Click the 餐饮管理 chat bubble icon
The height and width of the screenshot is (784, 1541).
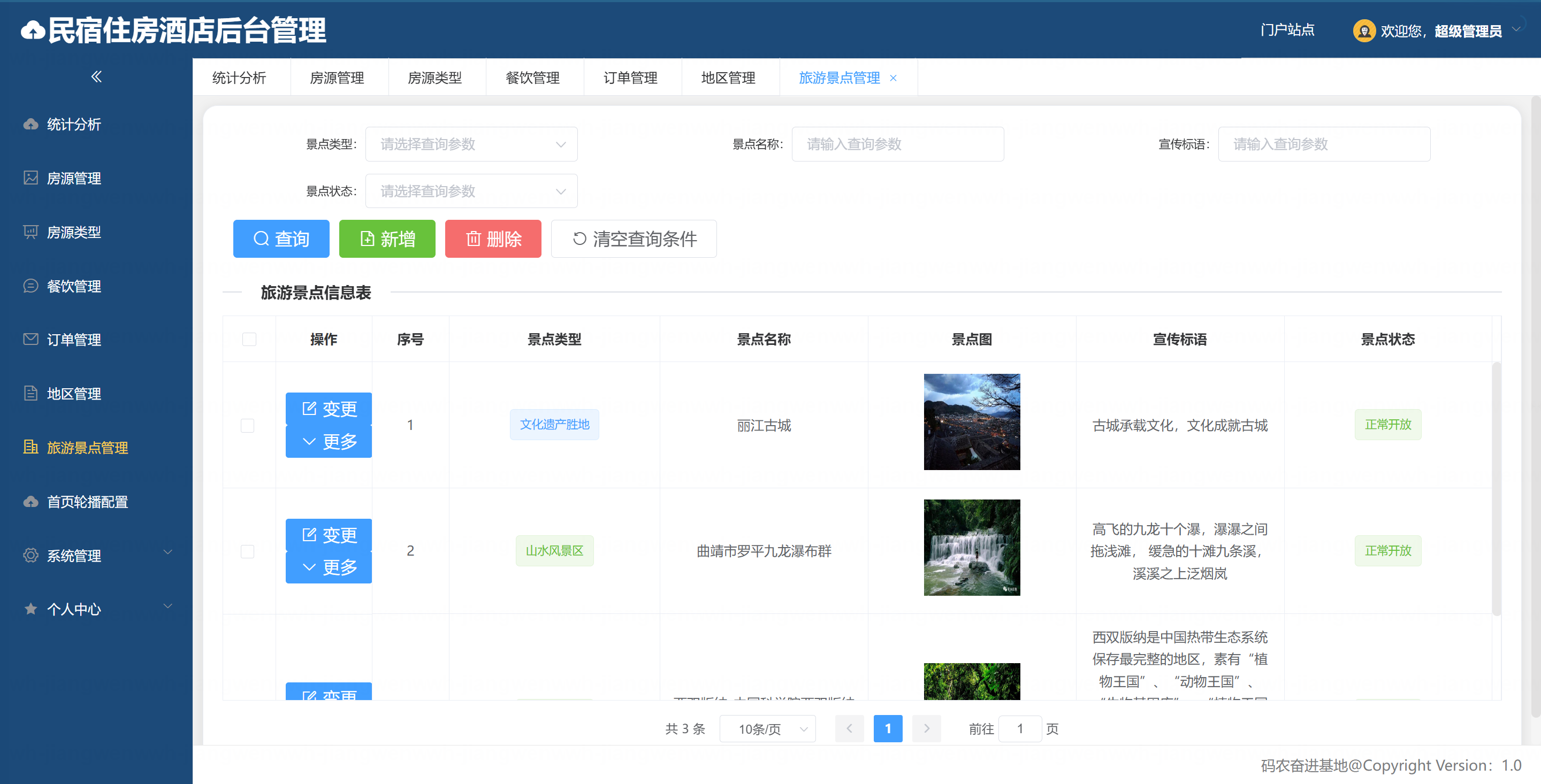click(x=30, y=286)
